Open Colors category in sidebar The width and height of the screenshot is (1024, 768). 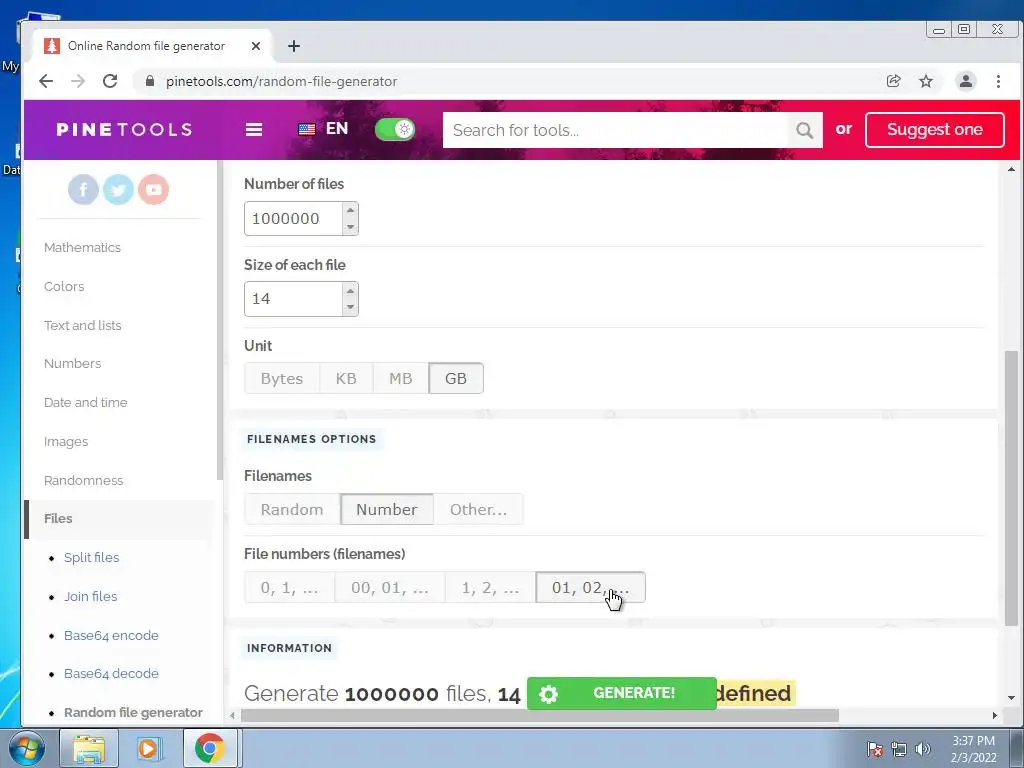[x=64, y=287]
